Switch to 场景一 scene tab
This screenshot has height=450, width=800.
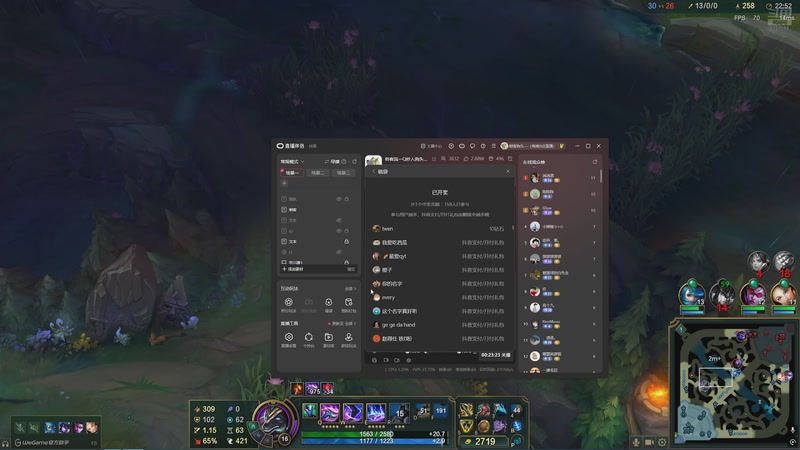point(292,173)
